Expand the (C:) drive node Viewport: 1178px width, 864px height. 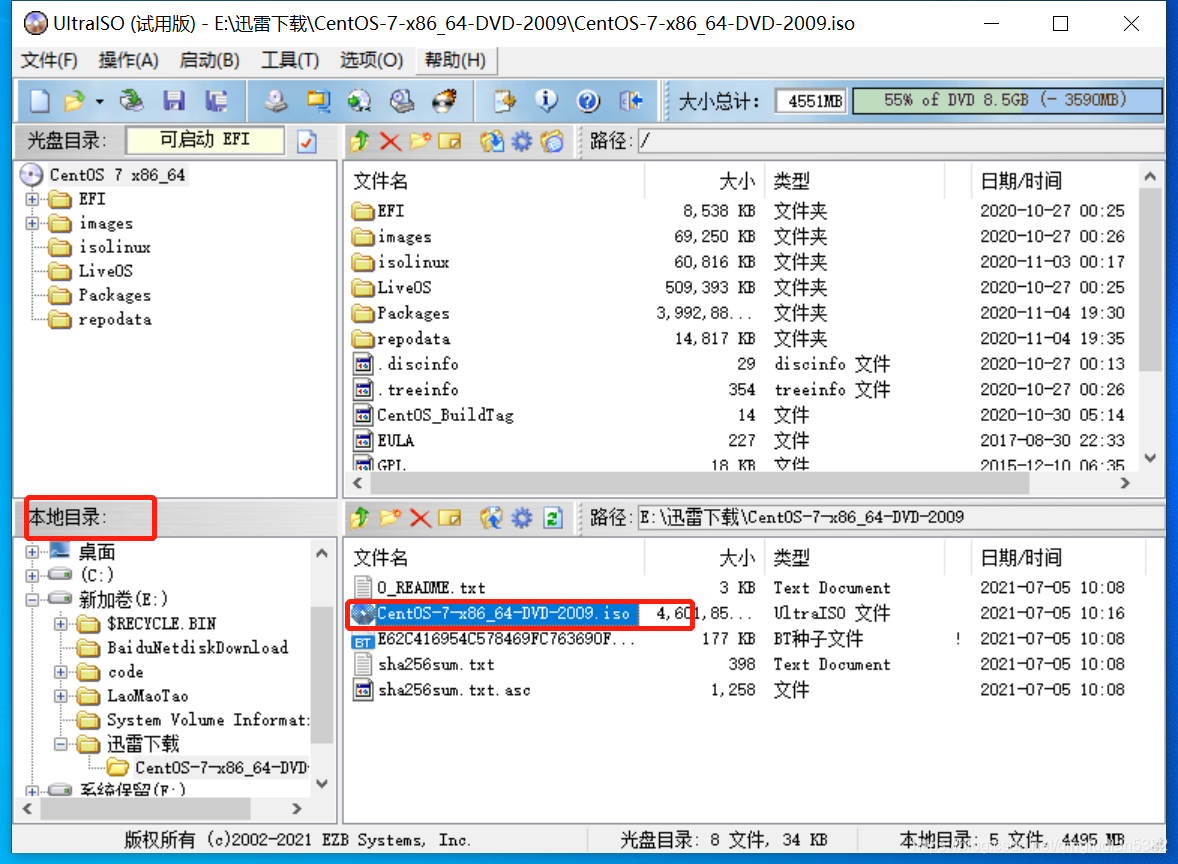(x=32, y=575)
